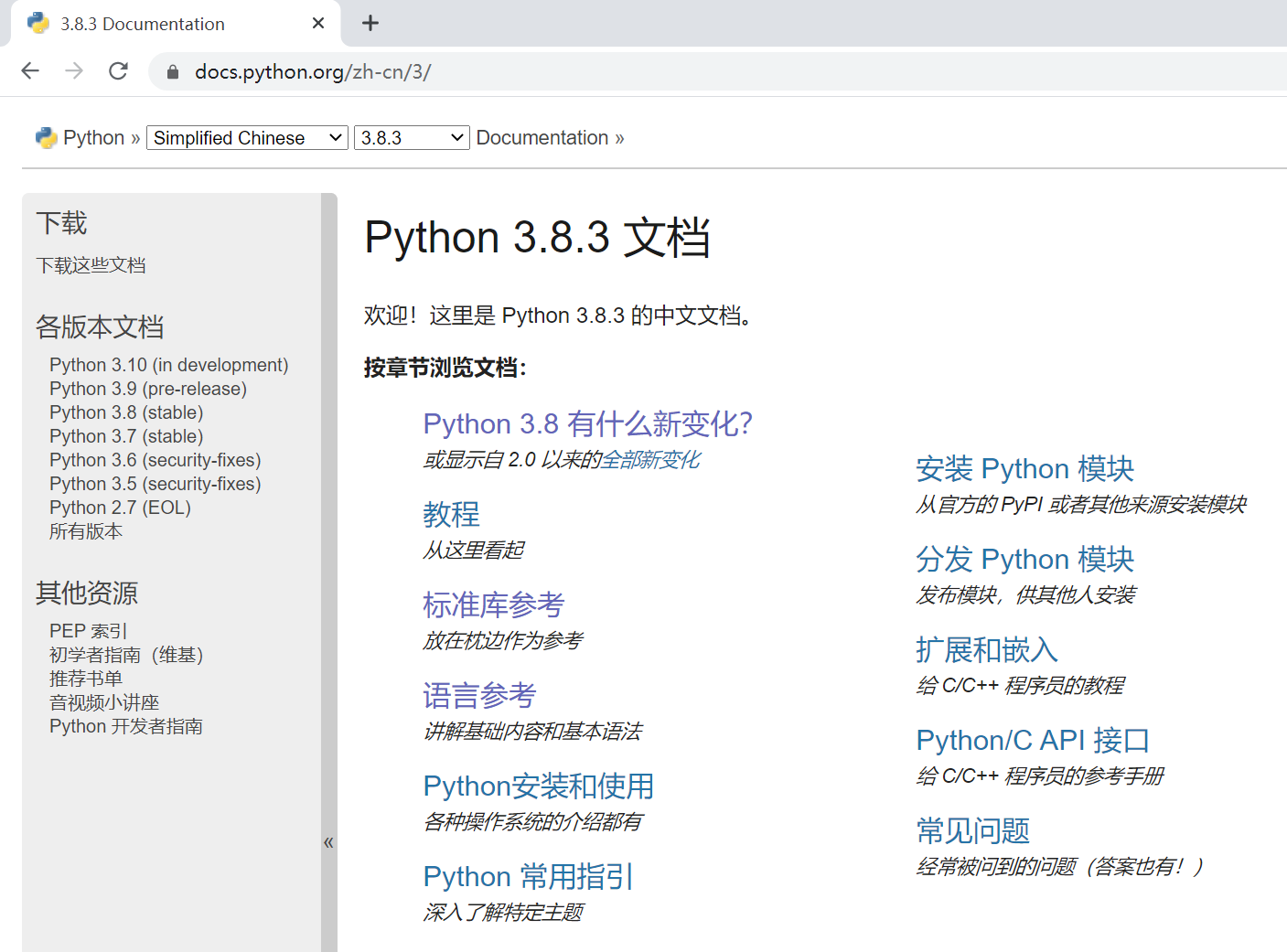The width and height of the screenshot is (1287, 952).
Task: Open the 教程 tutorial link
Action: coord(451,514)
